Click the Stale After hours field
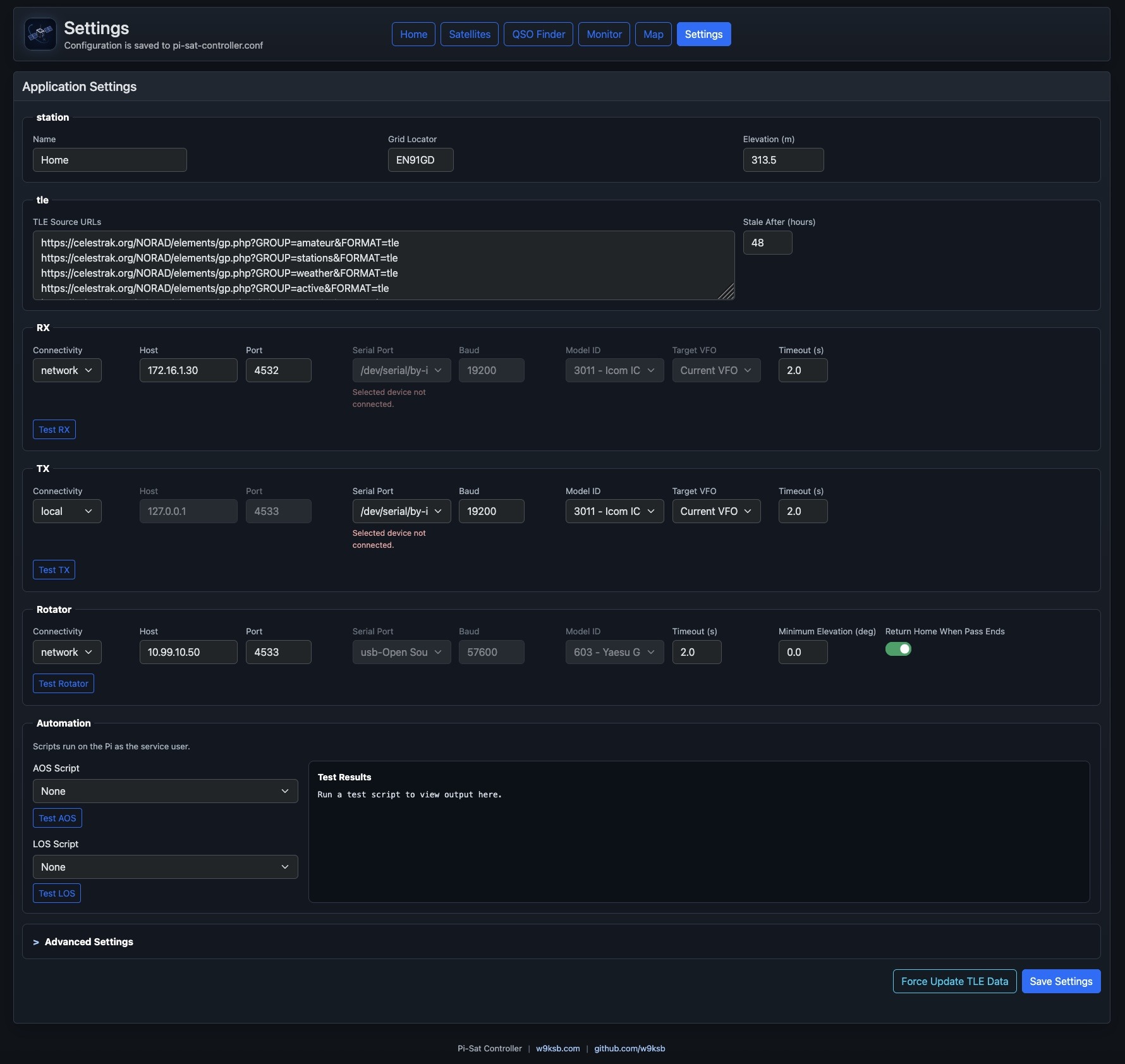 tap(768, 243)
